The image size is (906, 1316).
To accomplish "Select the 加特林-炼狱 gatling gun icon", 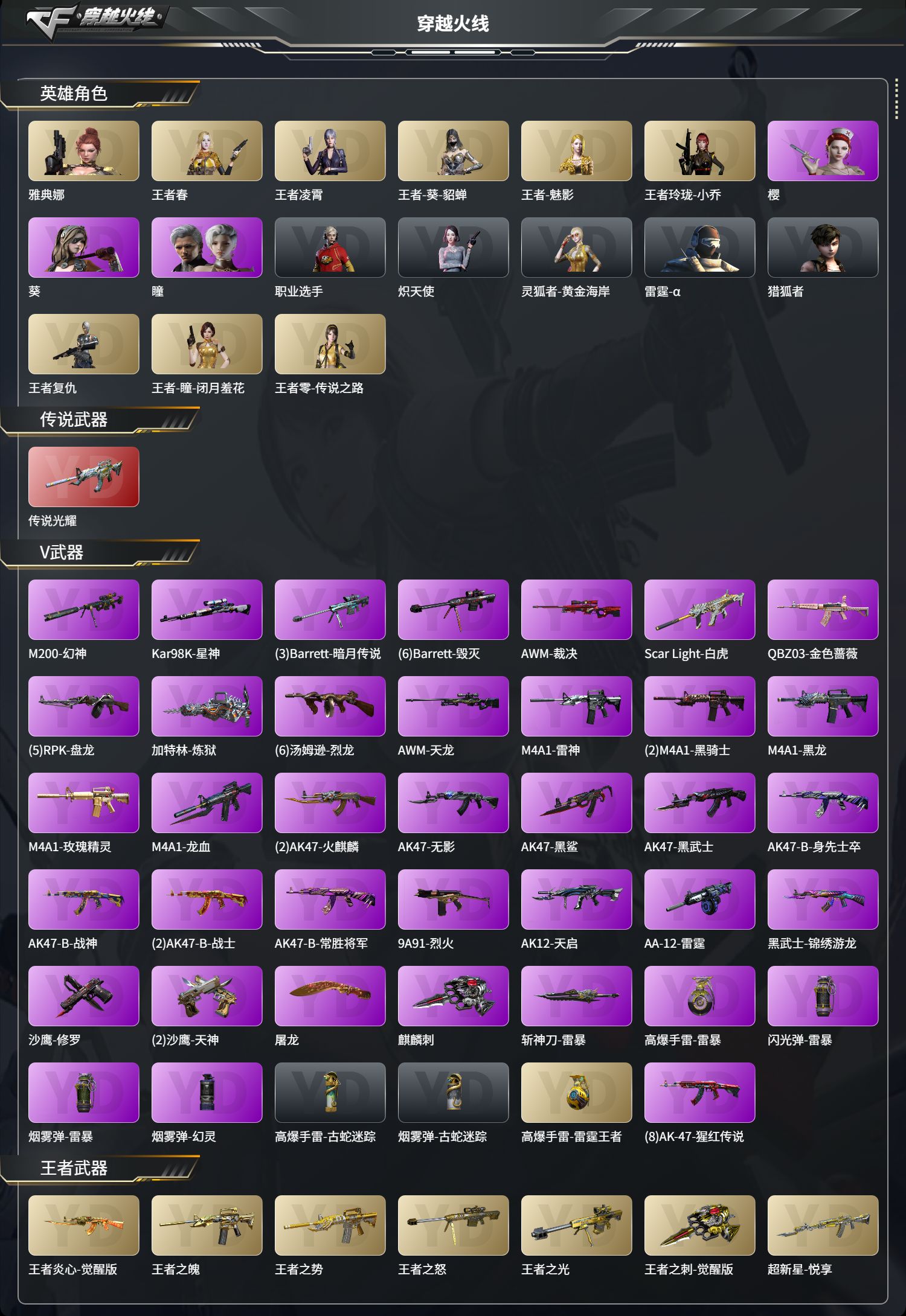I will coord(207,706).
